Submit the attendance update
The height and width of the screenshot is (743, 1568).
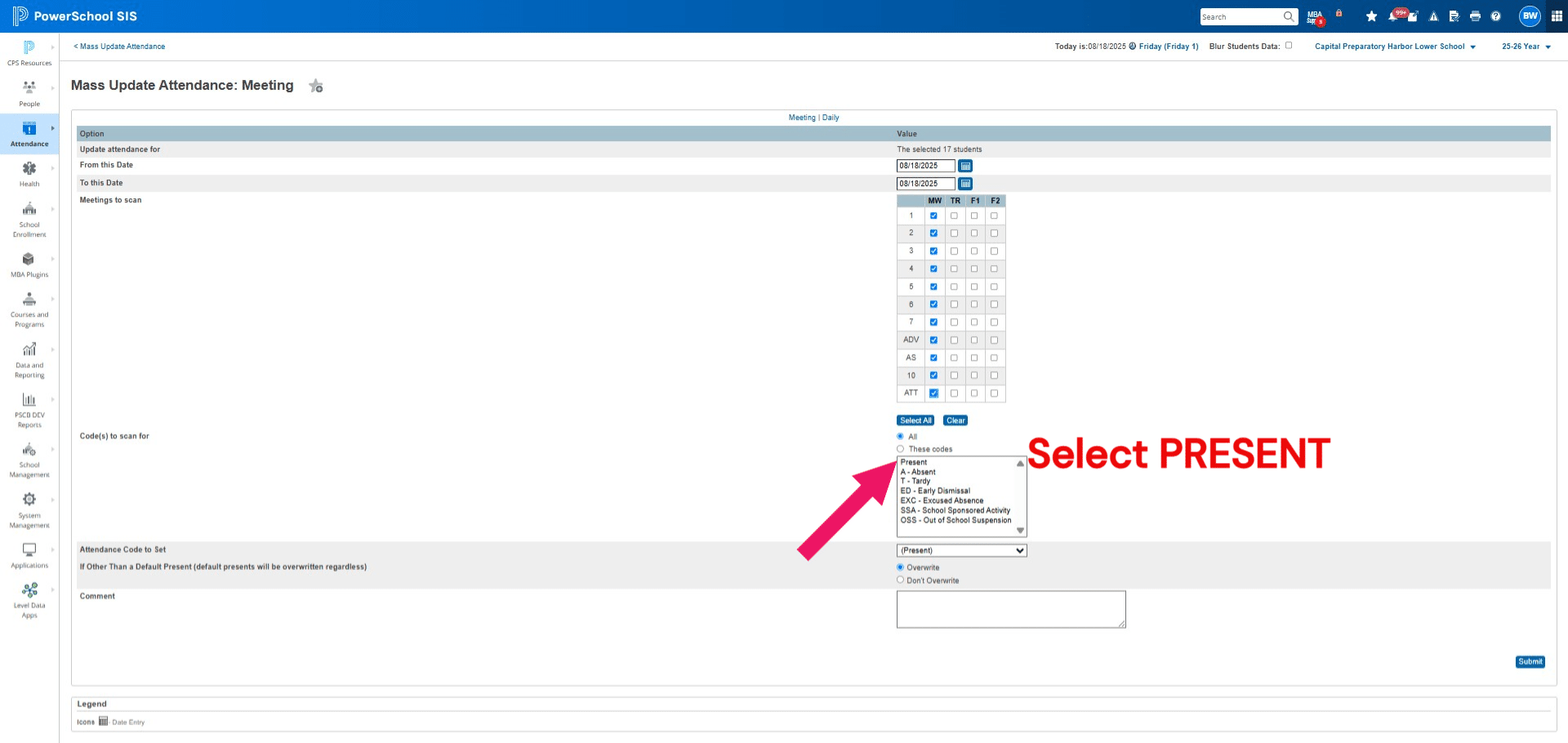1530,662
